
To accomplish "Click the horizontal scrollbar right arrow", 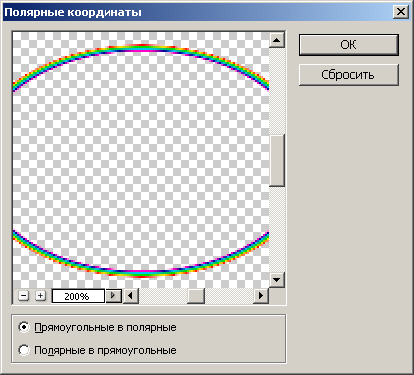I will [x=261, y=296].
